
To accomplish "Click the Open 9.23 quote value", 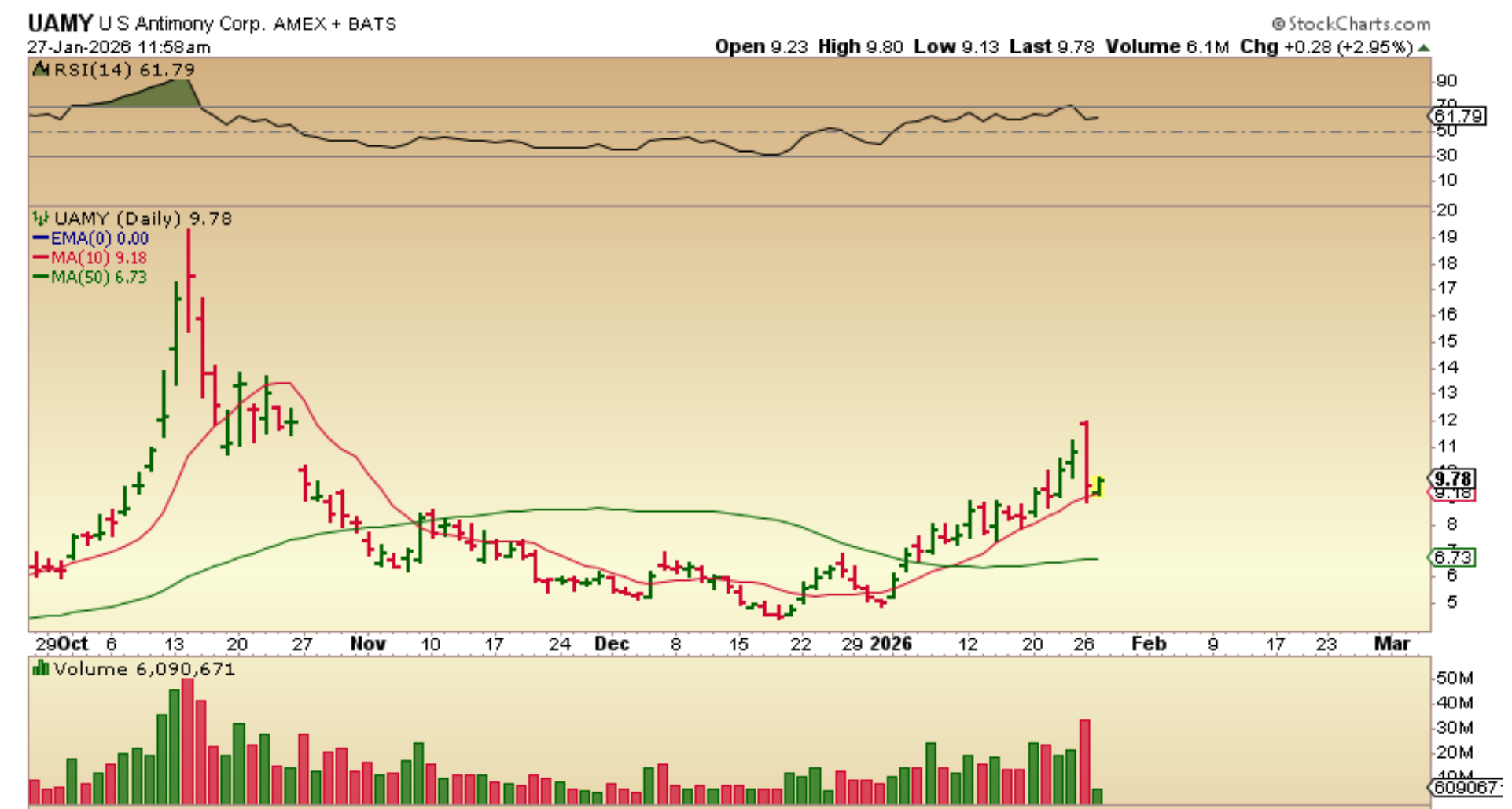I will click(761, 47).
